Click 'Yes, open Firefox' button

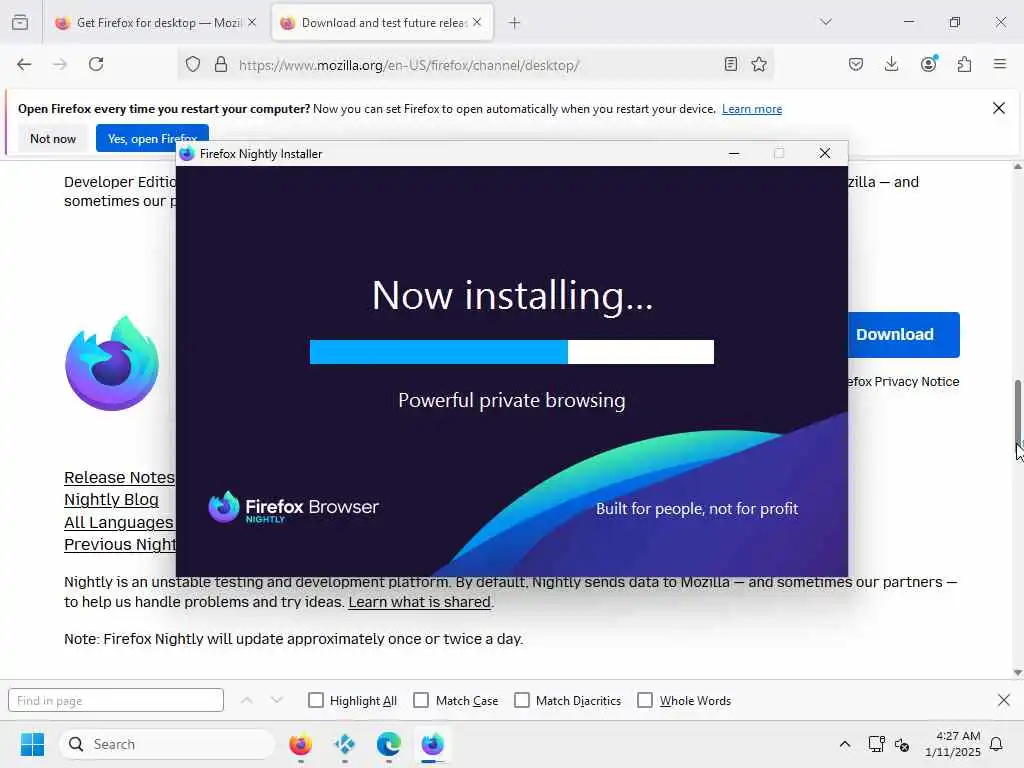tap(152, 138)
